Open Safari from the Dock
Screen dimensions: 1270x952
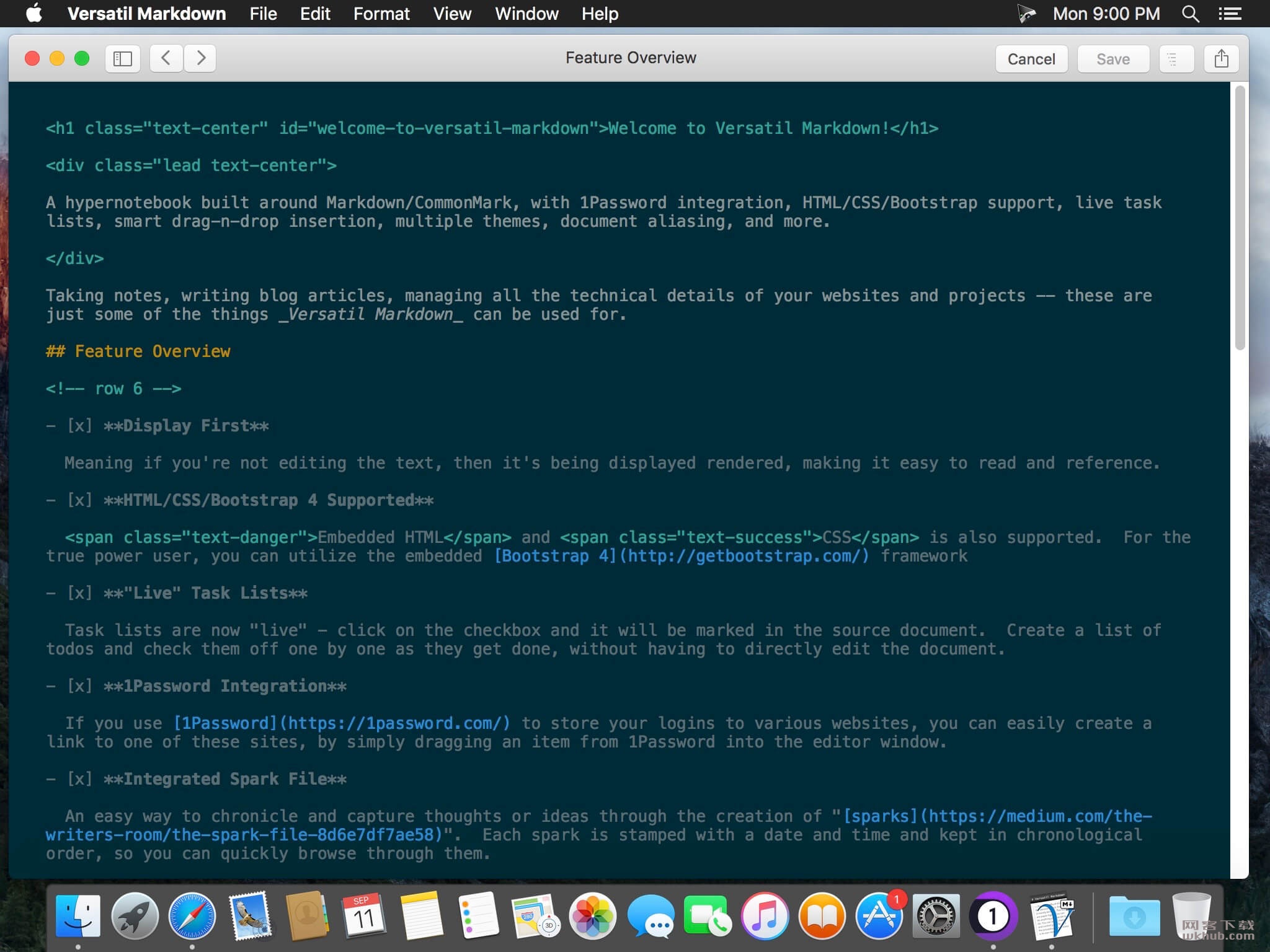point(192,916)
